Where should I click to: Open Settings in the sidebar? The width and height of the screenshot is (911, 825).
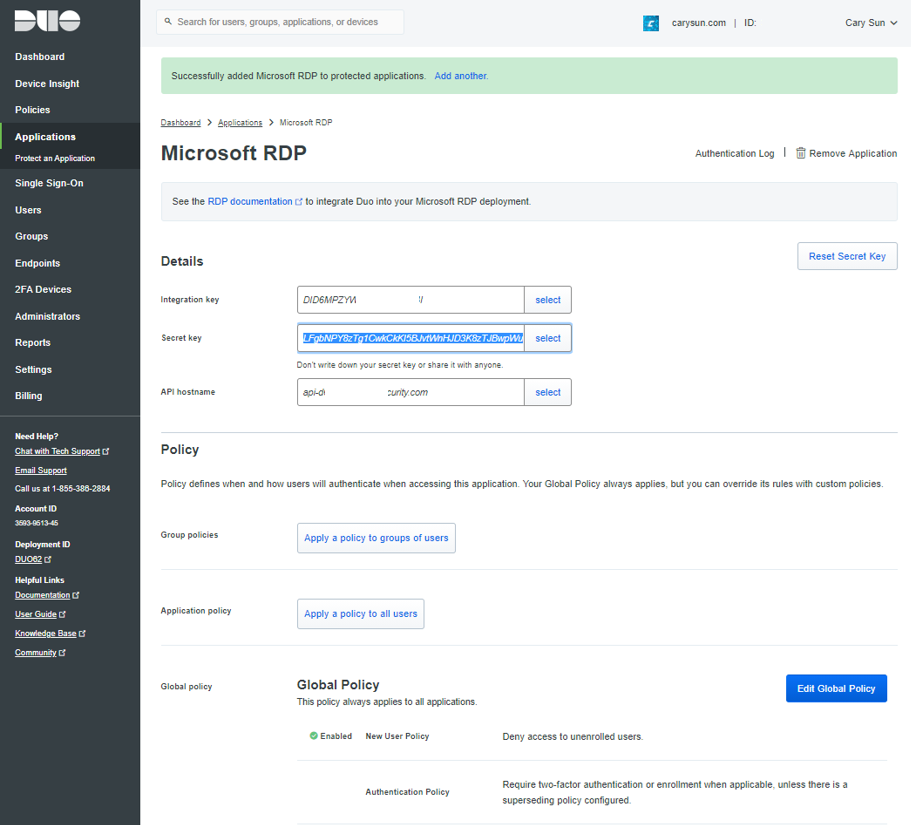33,370
